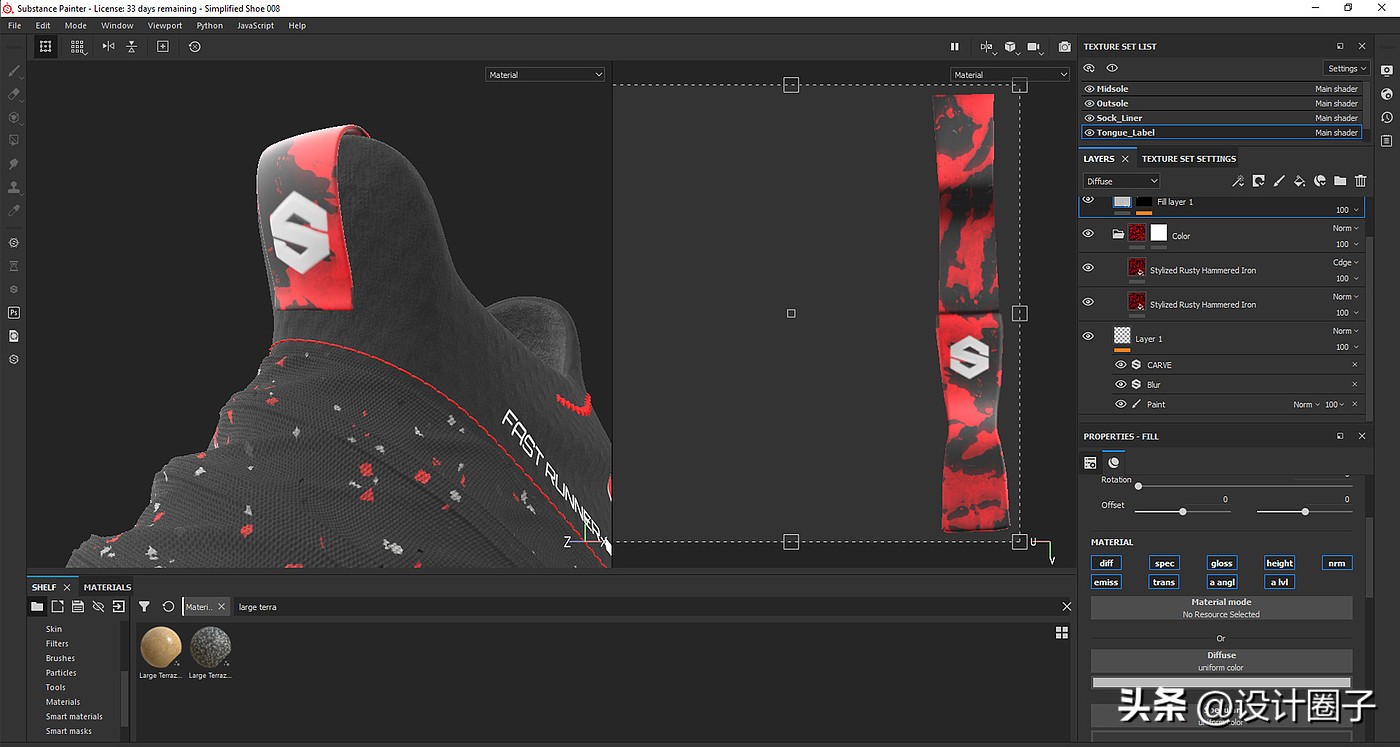Hide the Color folder layer

click(1088, 234)
